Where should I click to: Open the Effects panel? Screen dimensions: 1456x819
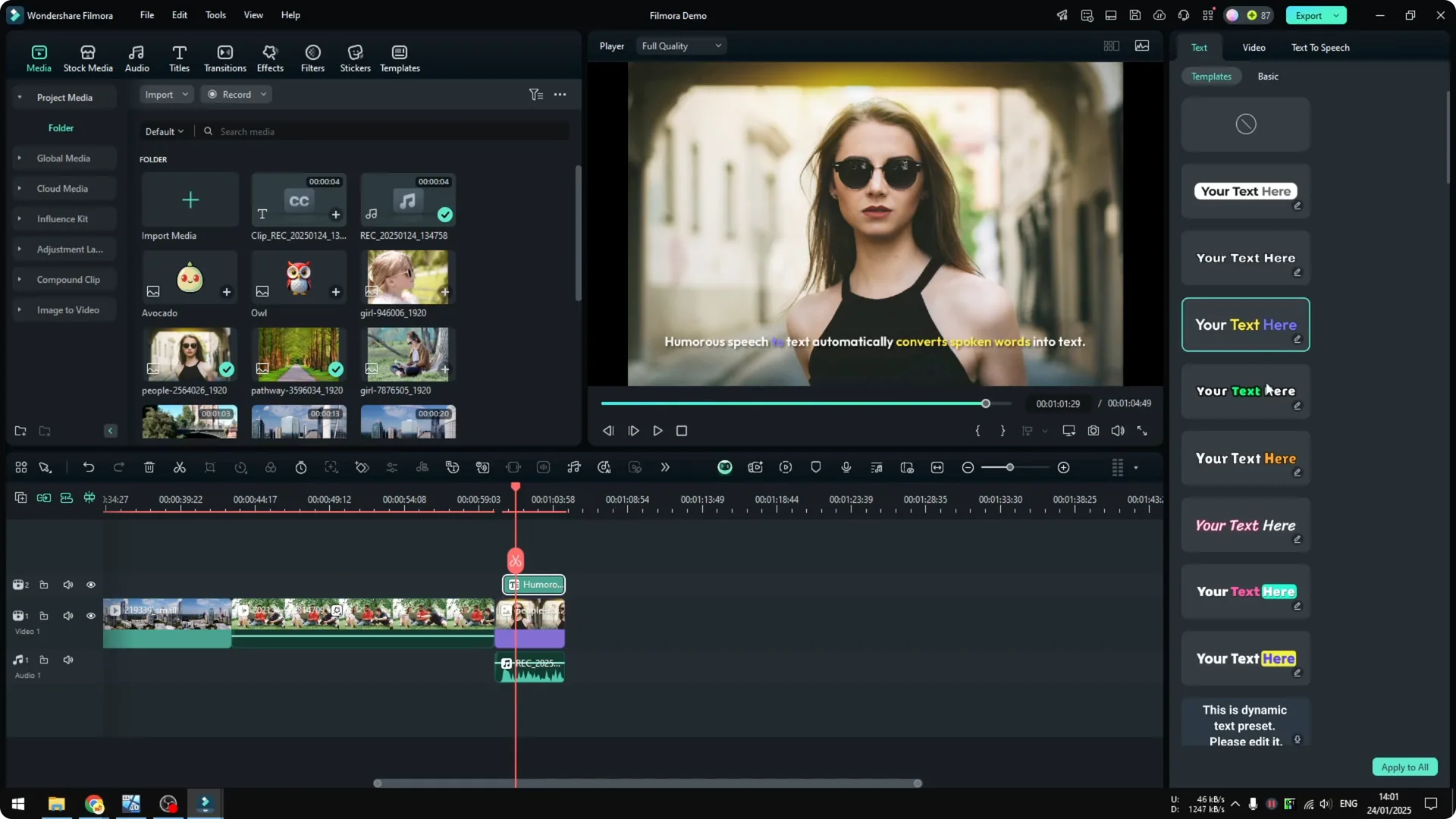270,58
